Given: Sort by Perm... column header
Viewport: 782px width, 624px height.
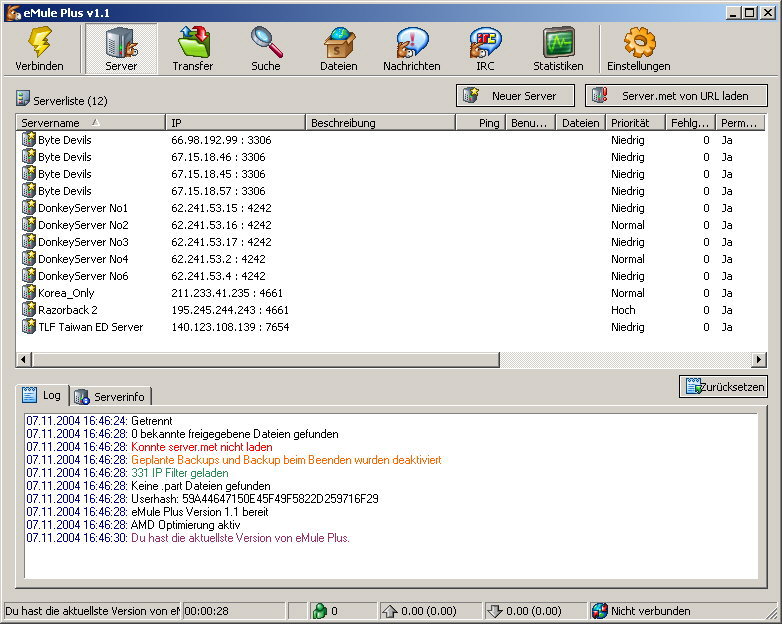Looking at the screenshot, I should point(741,123).
